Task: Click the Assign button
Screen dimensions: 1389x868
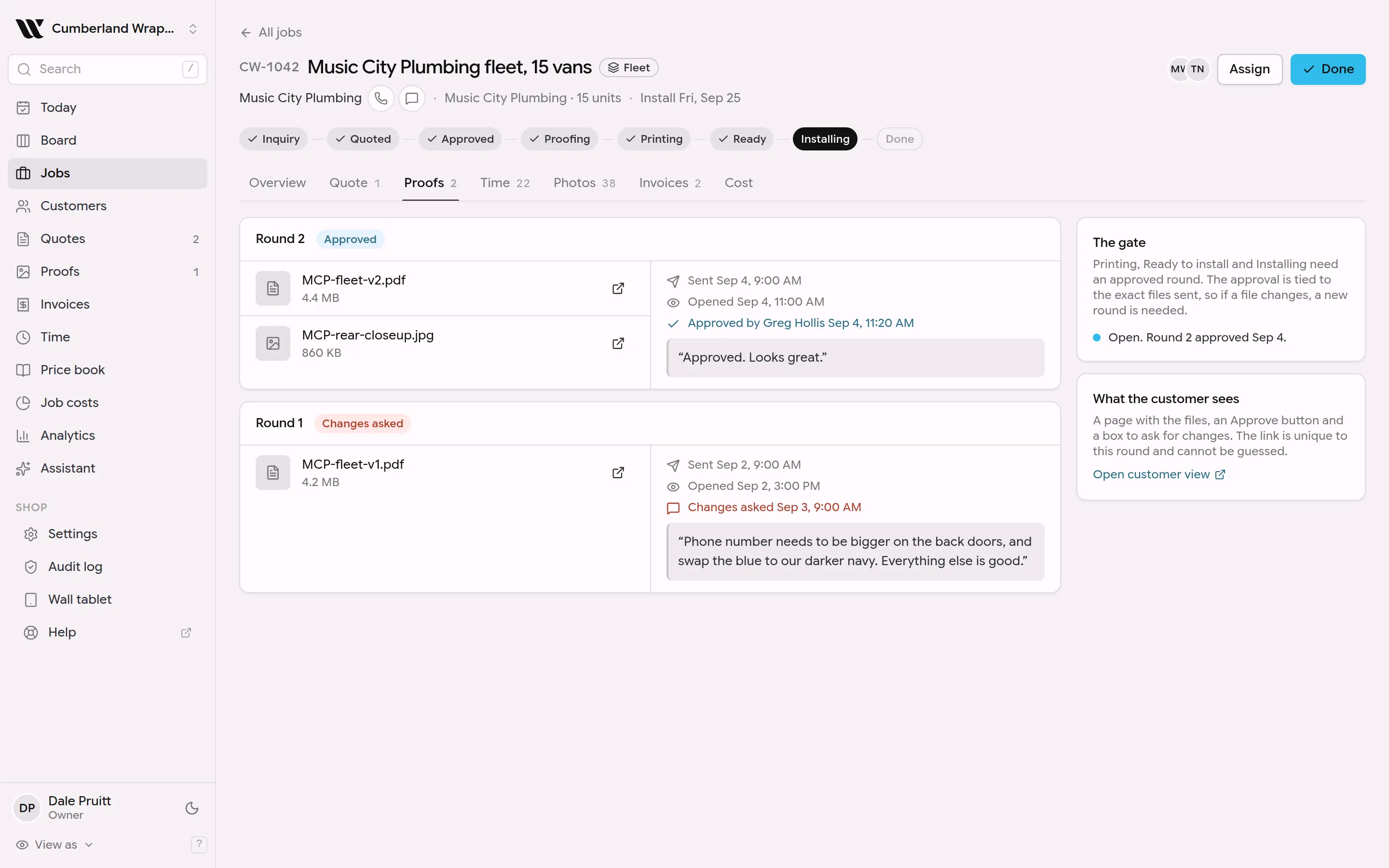Action: coord(1249,69)
